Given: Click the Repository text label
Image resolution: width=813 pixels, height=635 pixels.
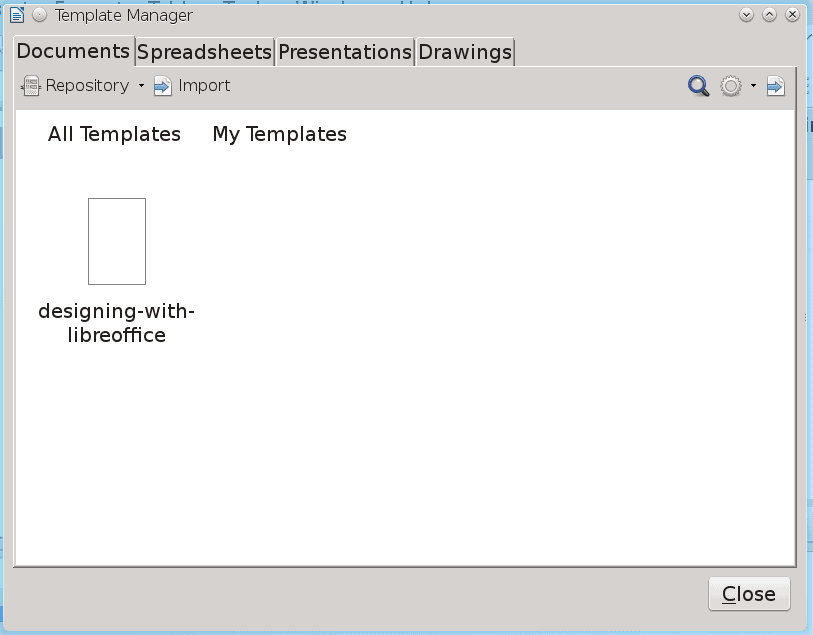Looking at the screenshot, I should coord(87,86).
